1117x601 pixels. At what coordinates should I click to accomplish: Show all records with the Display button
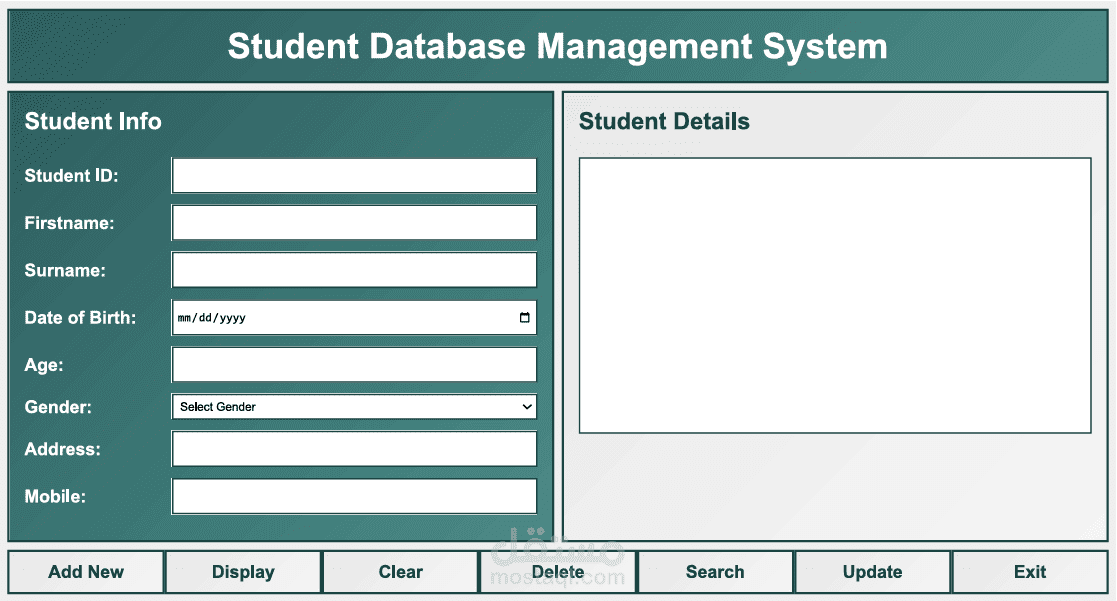(244, 572)
